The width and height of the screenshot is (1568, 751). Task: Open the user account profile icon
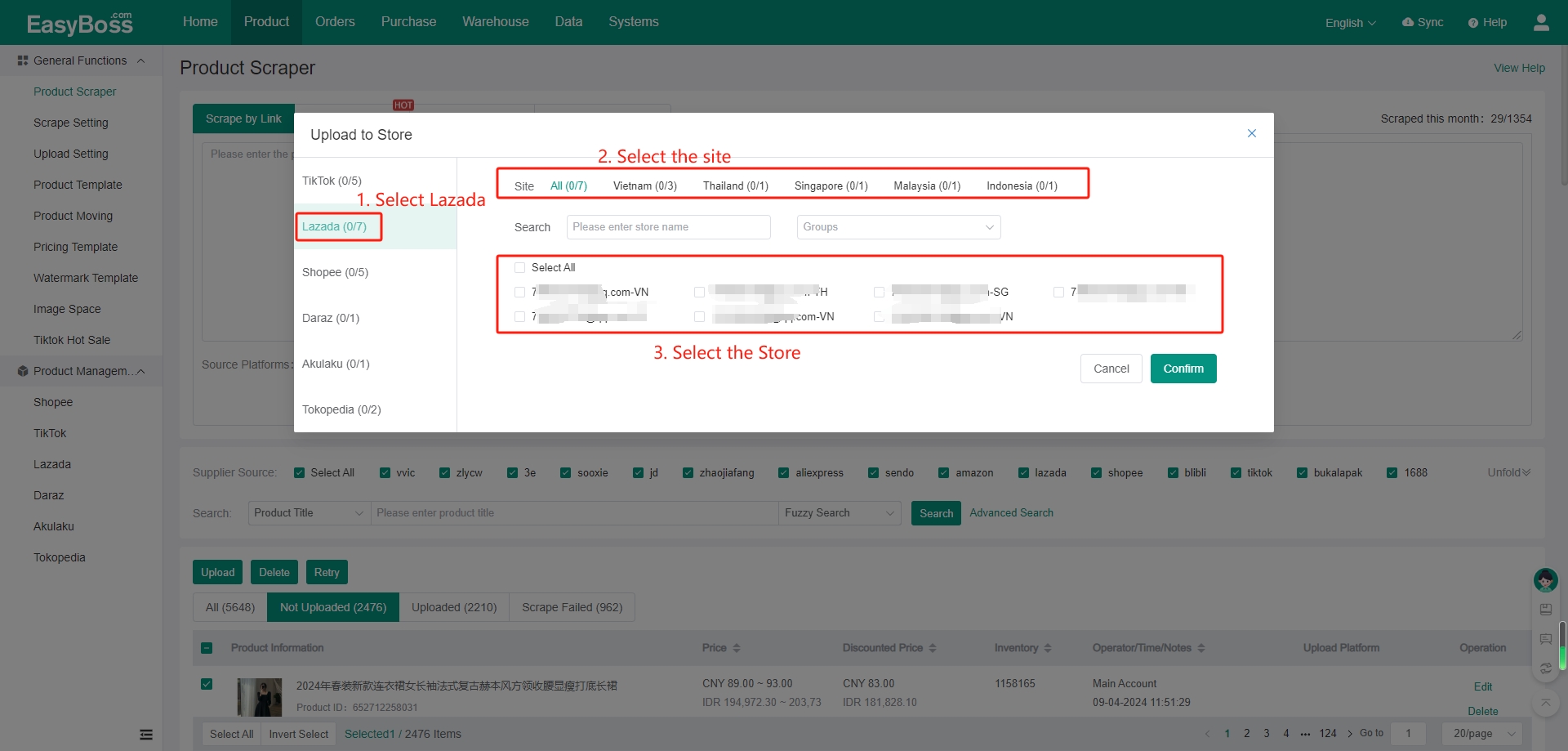1541,22
